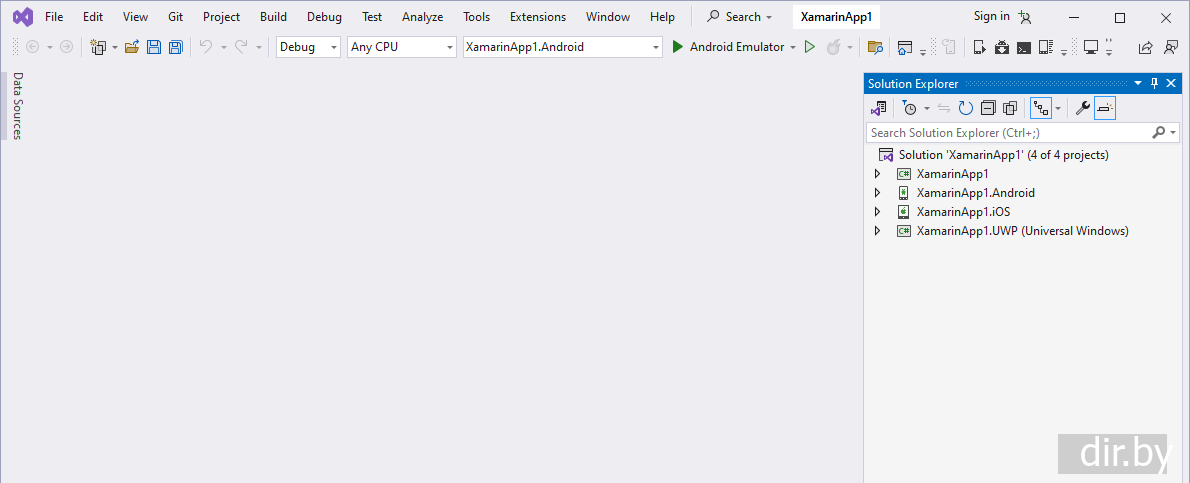The image size is (1190, 483).
Task: Click the New Project toolbar icon
Action: 98,47
